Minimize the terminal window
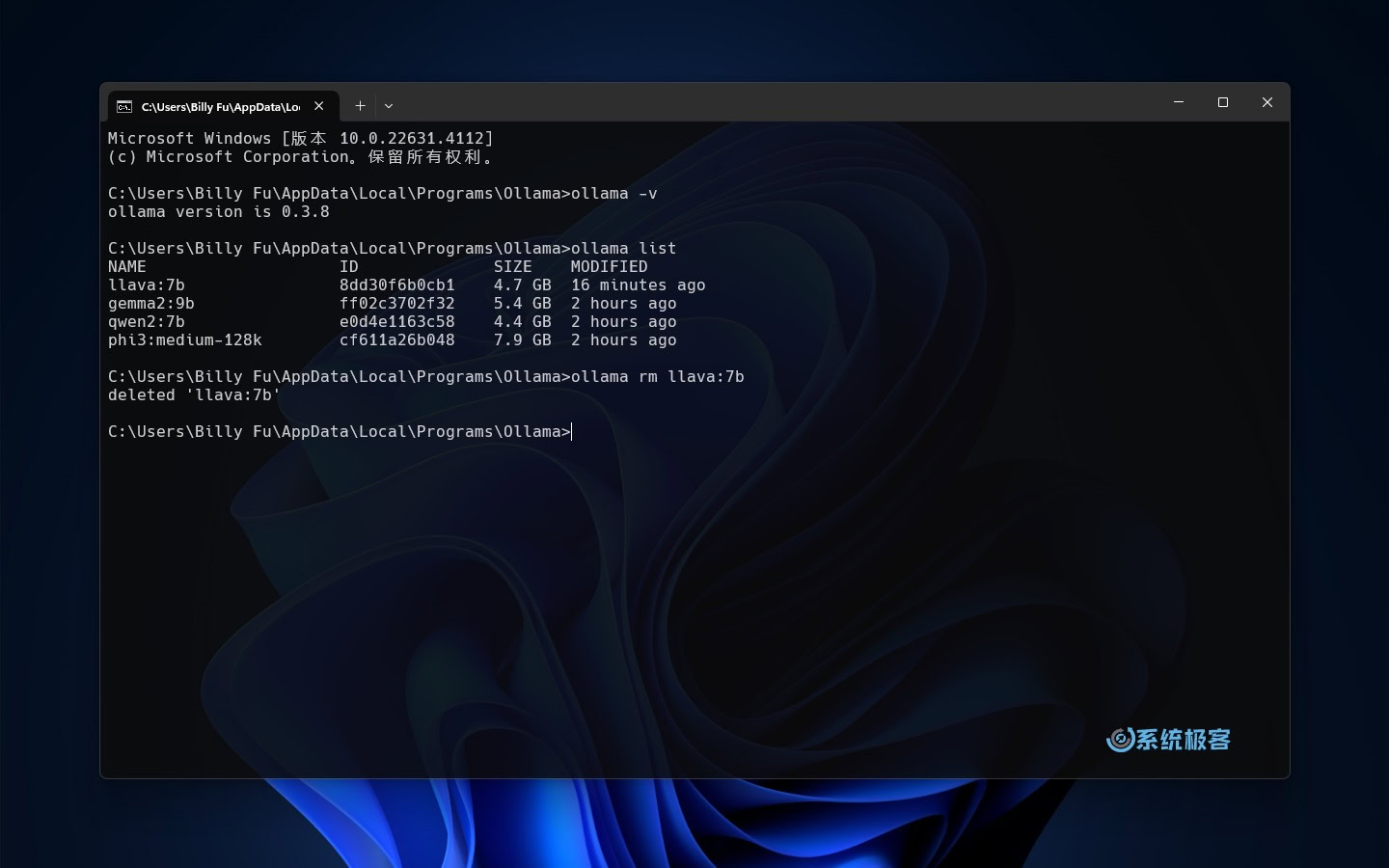Image resolution: width=1389 pixels, height=868 pixels. point(1179,102)
